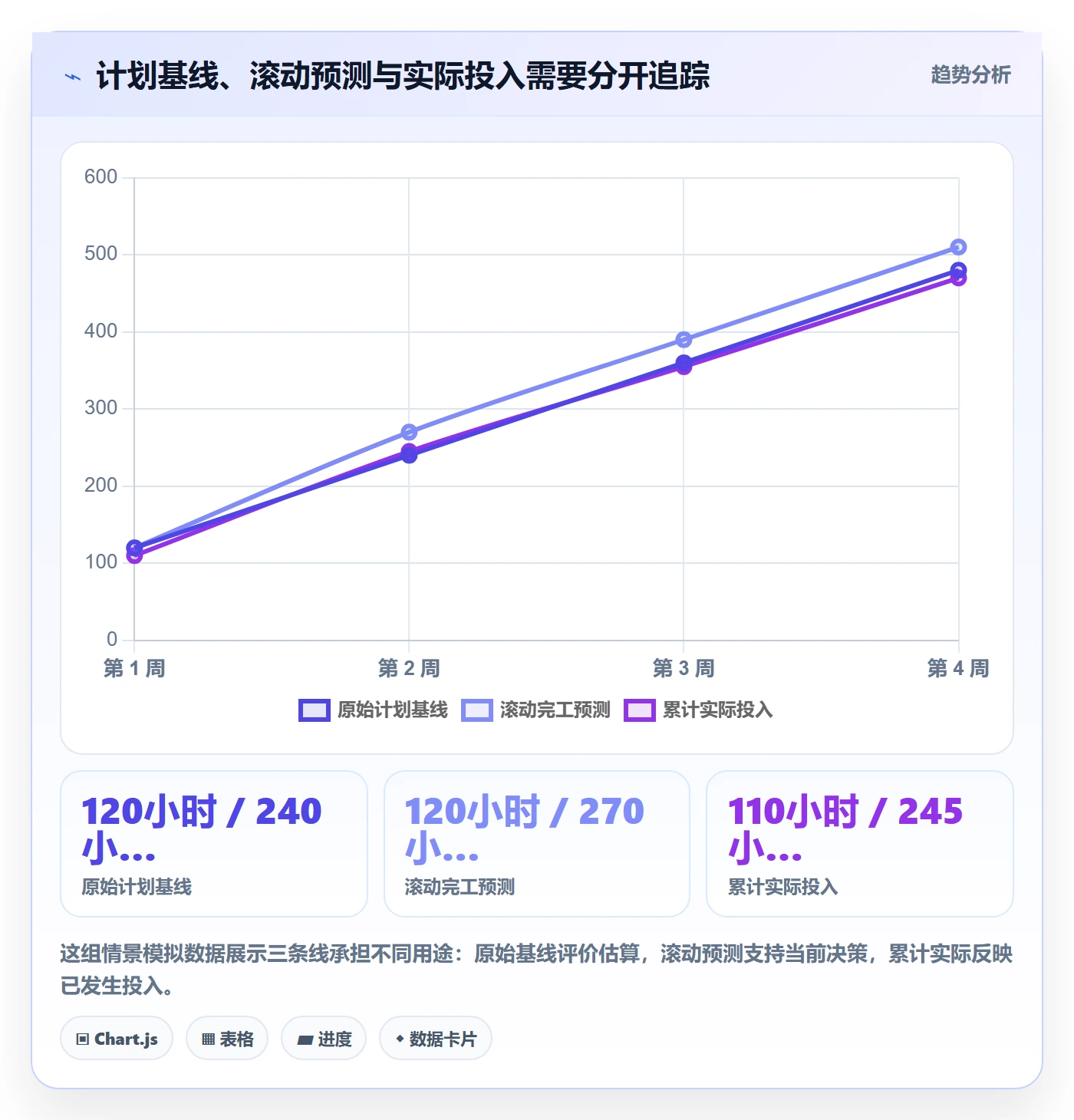Click the 滚动完工预测 legend label

555,710
